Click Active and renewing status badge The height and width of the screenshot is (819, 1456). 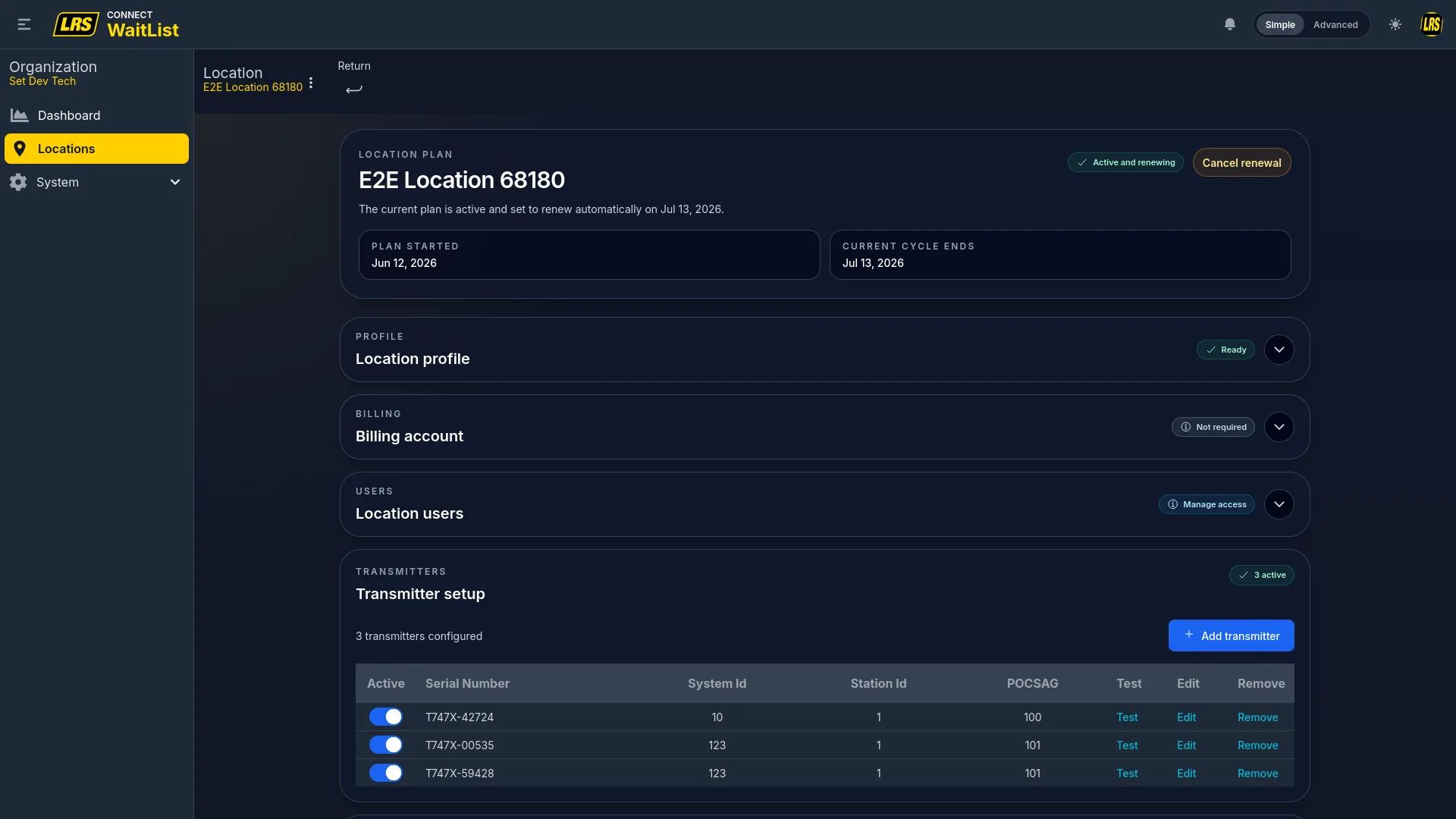pyautogui.click(x=1125, y=162)
